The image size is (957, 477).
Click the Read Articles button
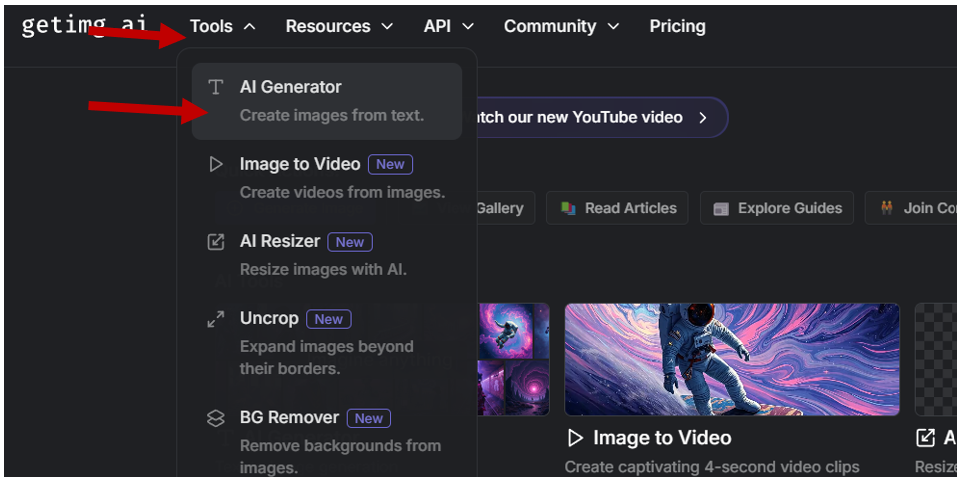[x=617, y=208]
